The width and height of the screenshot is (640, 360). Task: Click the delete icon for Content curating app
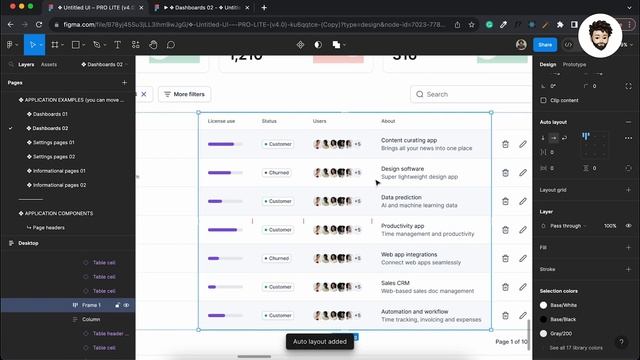pos(505,144)
